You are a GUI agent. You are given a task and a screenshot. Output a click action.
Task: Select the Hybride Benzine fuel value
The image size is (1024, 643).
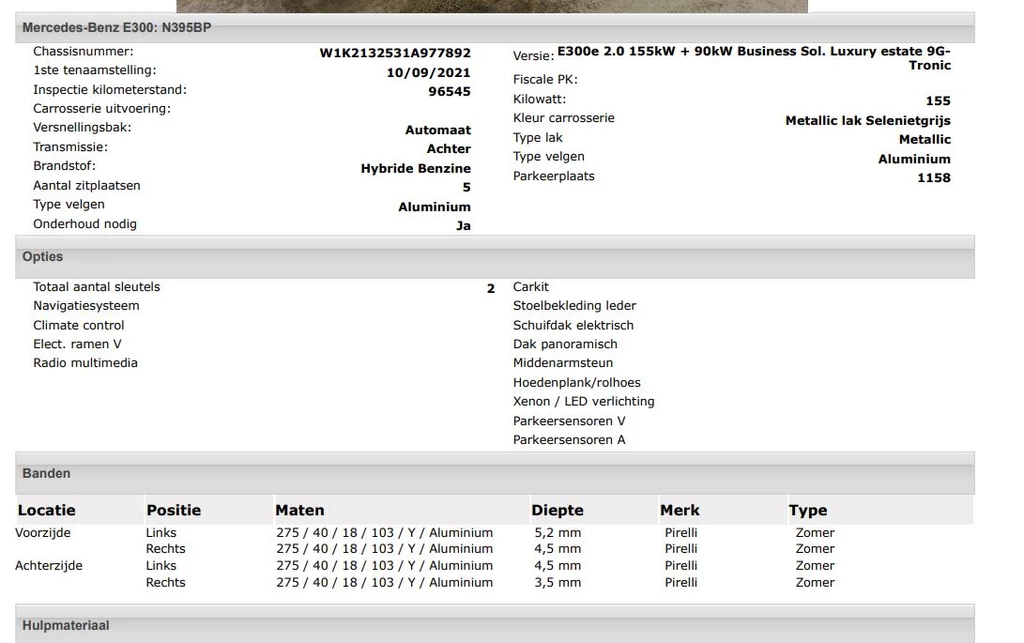pyautogui.click(x=415, y=168)
